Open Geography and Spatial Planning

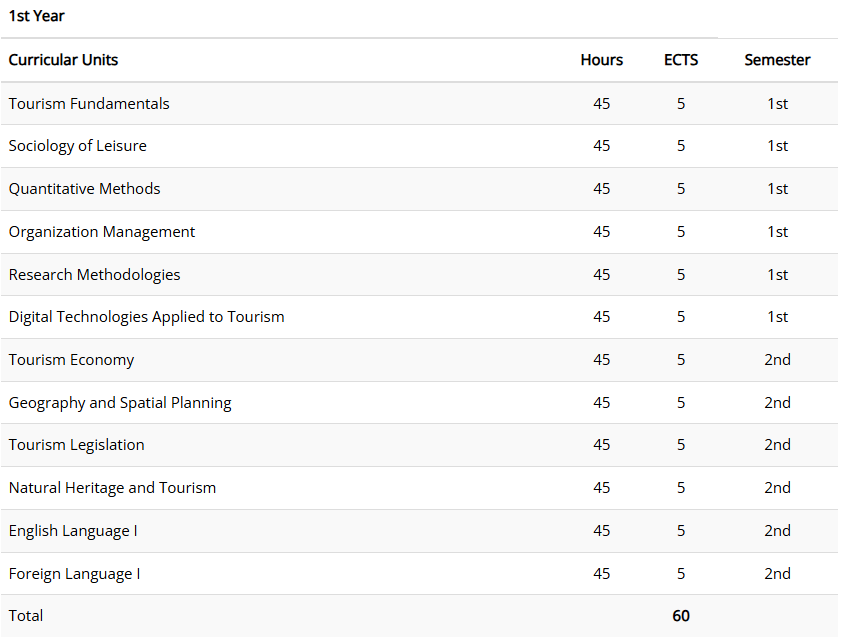click(x=120, y=403)
